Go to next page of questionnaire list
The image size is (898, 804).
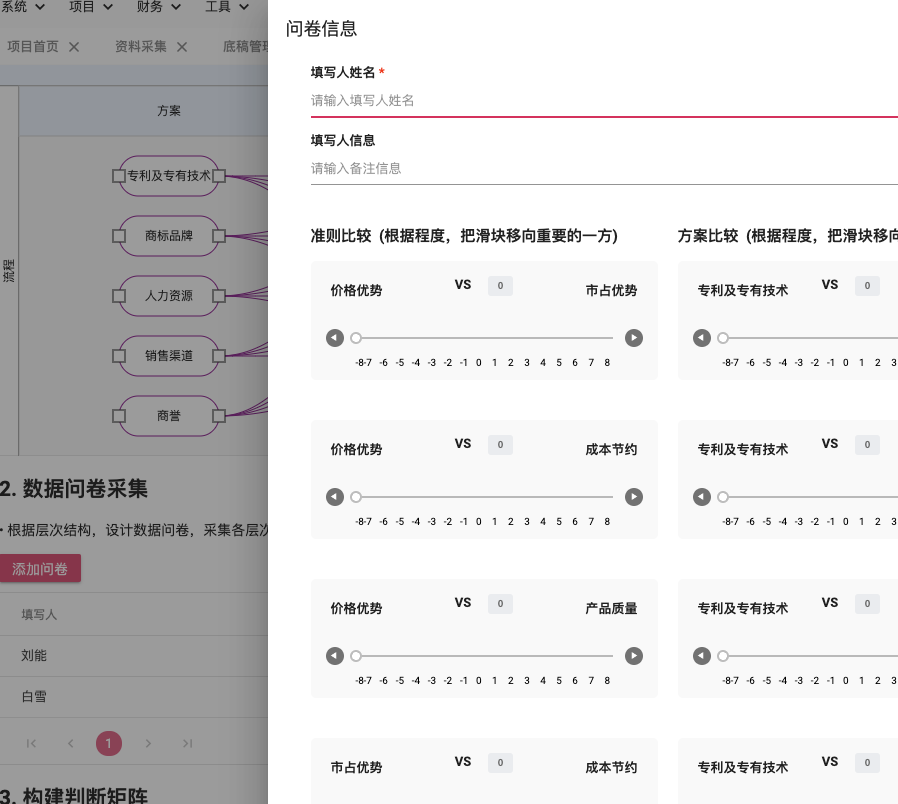pyautogui.click(x=148, y=743)
